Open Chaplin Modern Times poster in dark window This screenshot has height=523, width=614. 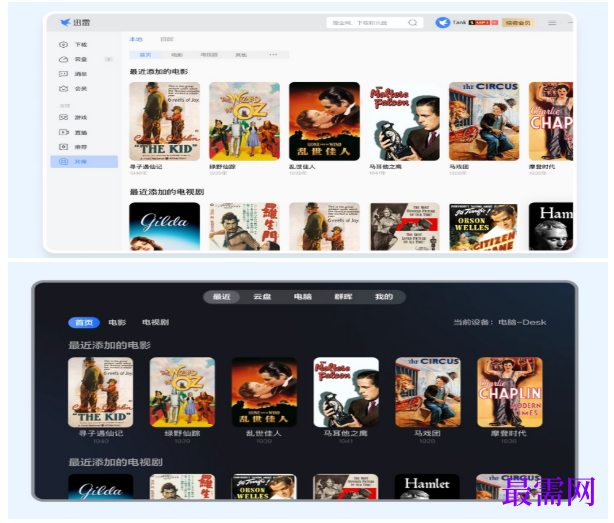point(510,392)
